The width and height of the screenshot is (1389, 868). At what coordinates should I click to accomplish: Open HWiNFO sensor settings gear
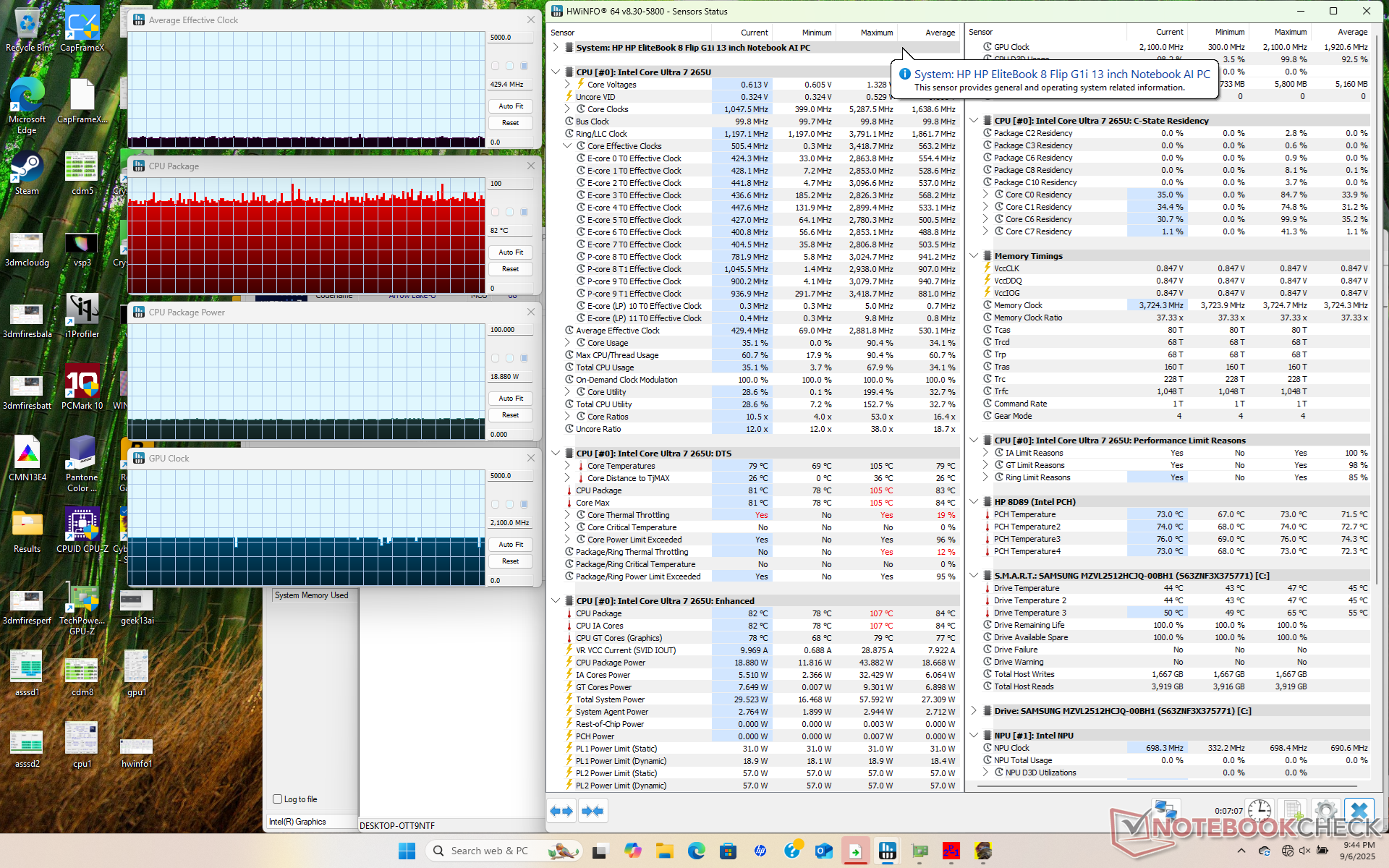1327,811
